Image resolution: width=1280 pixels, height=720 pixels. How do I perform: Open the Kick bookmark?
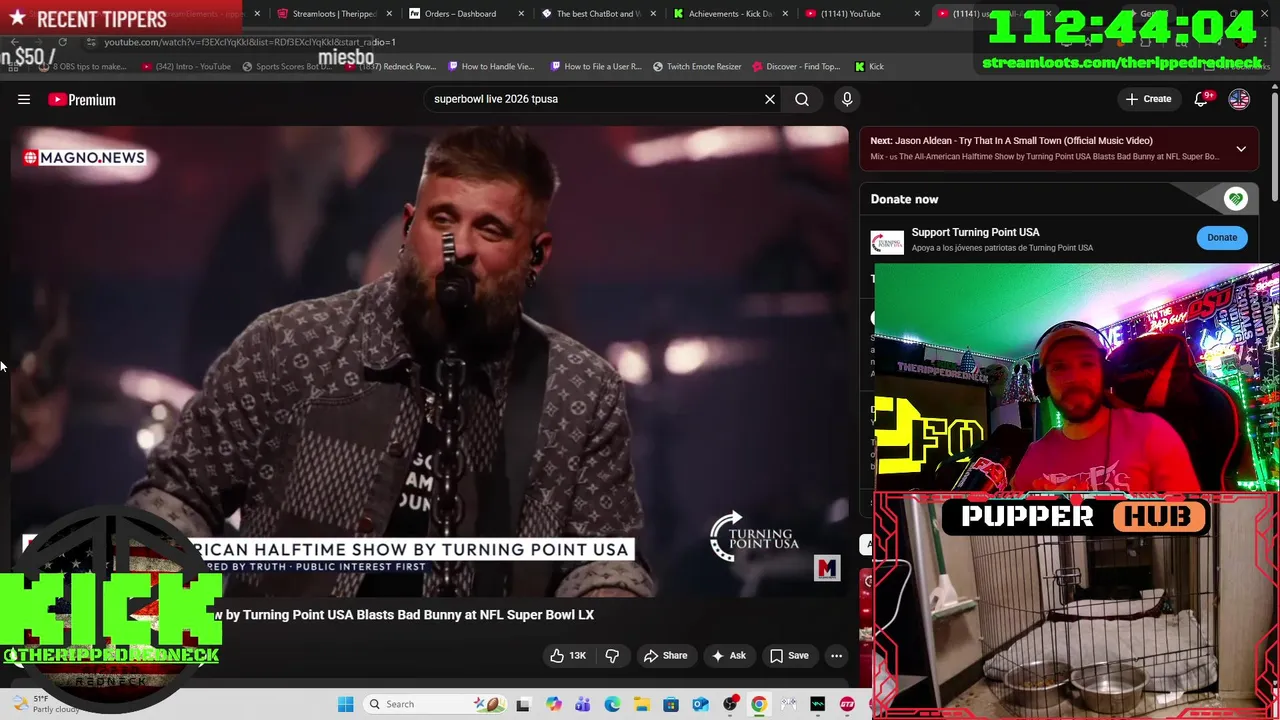coord(869,66)
